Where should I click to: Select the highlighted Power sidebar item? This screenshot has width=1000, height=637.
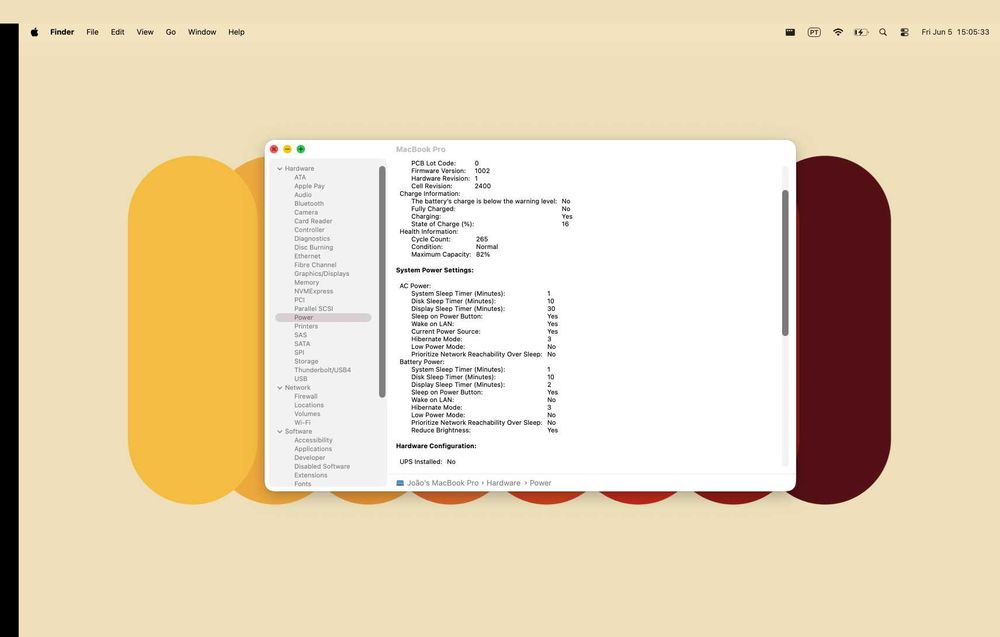[323, 318]
